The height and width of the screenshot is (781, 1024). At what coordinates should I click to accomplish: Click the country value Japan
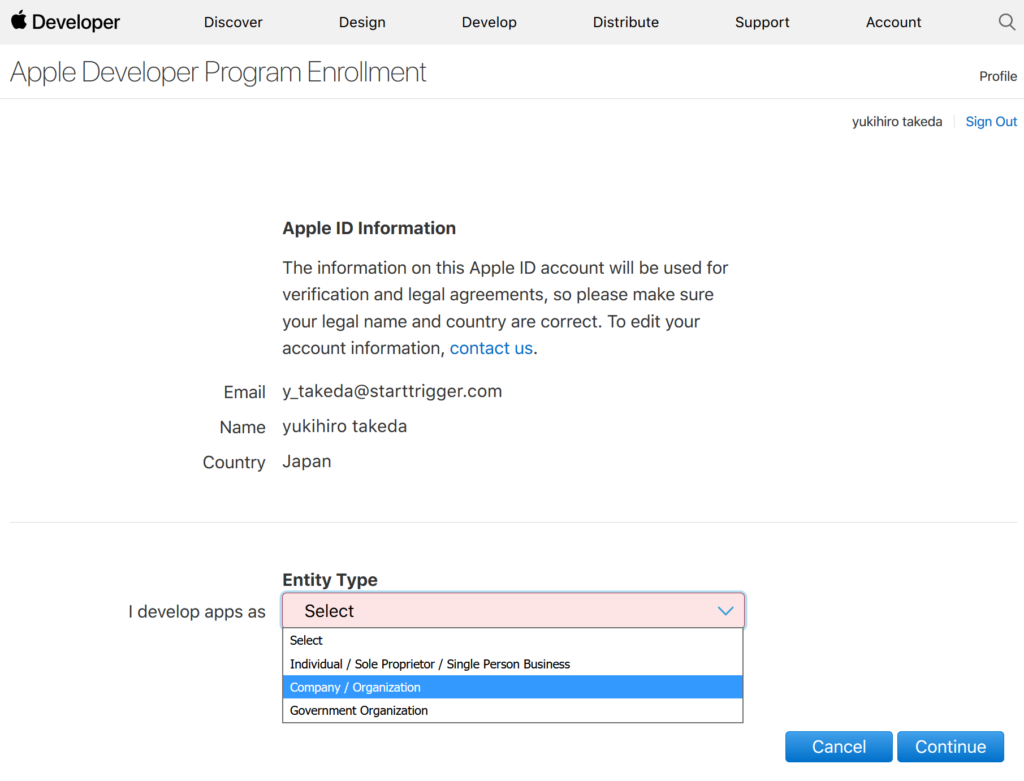[306, 462]
